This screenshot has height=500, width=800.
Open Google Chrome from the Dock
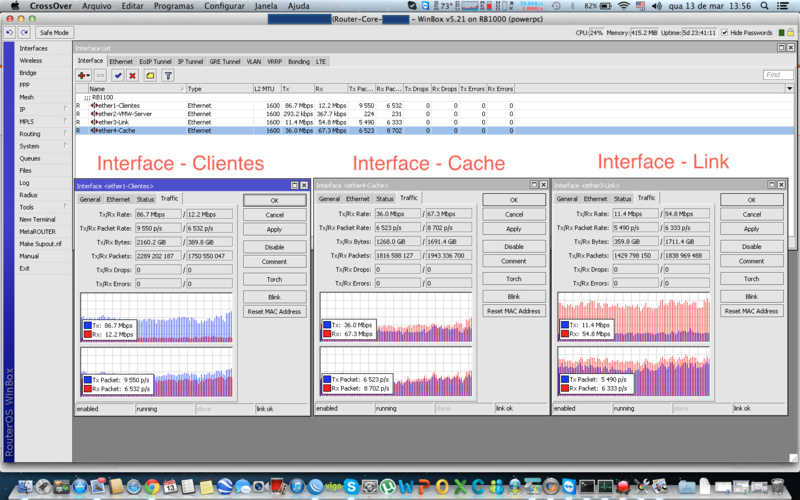point(152,486)
